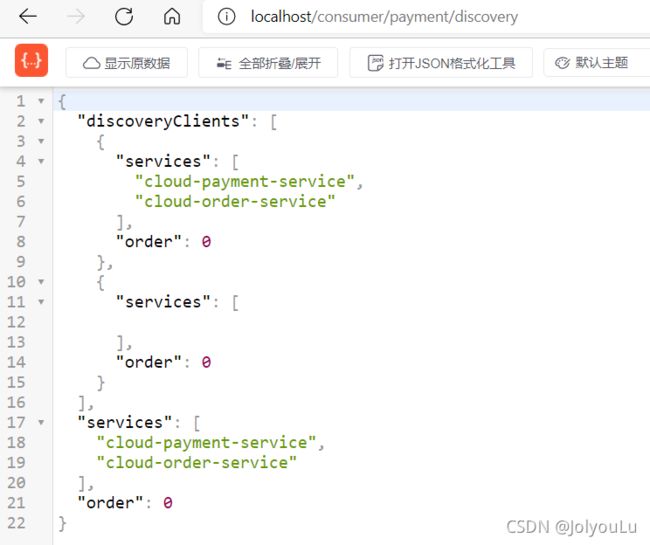Click the disabled forward navigation arrow
The image size is (650, 545).
(x=76, y=17)
